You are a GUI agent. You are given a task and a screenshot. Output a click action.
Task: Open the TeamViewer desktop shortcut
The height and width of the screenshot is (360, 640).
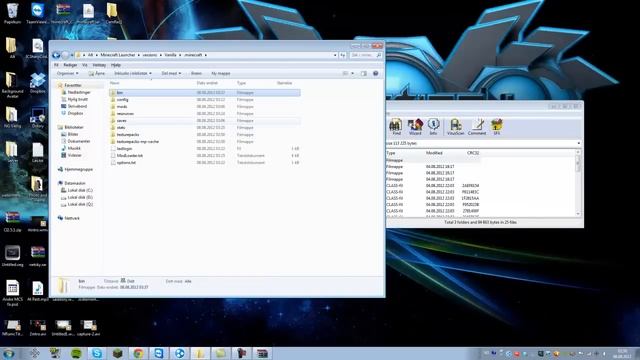37,13
